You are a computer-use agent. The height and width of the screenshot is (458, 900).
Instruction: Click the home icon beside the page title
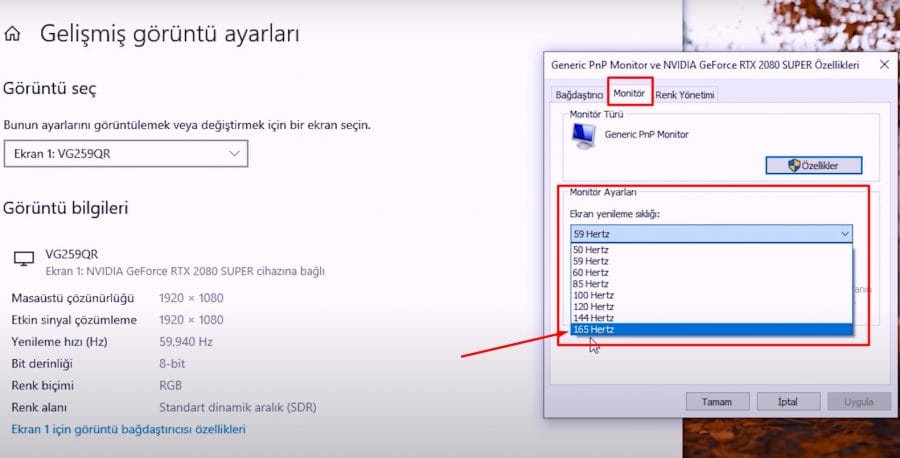(12, 33)
